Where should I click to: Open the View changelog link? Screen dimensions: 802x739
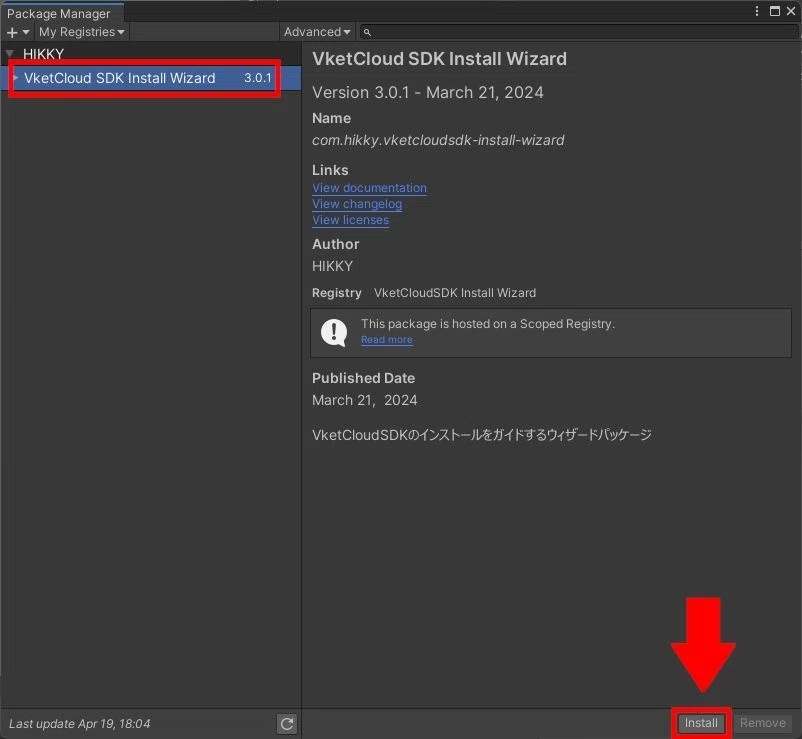357,203
